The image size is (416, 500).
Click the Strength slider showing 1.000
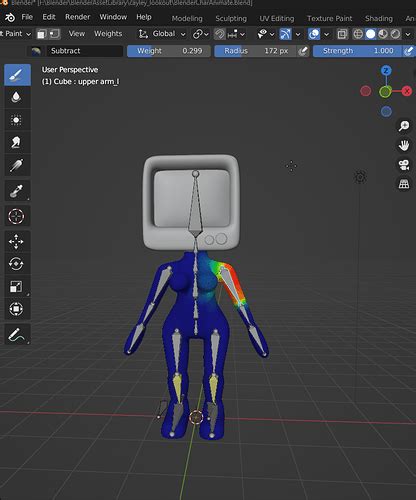pos(357,51)
